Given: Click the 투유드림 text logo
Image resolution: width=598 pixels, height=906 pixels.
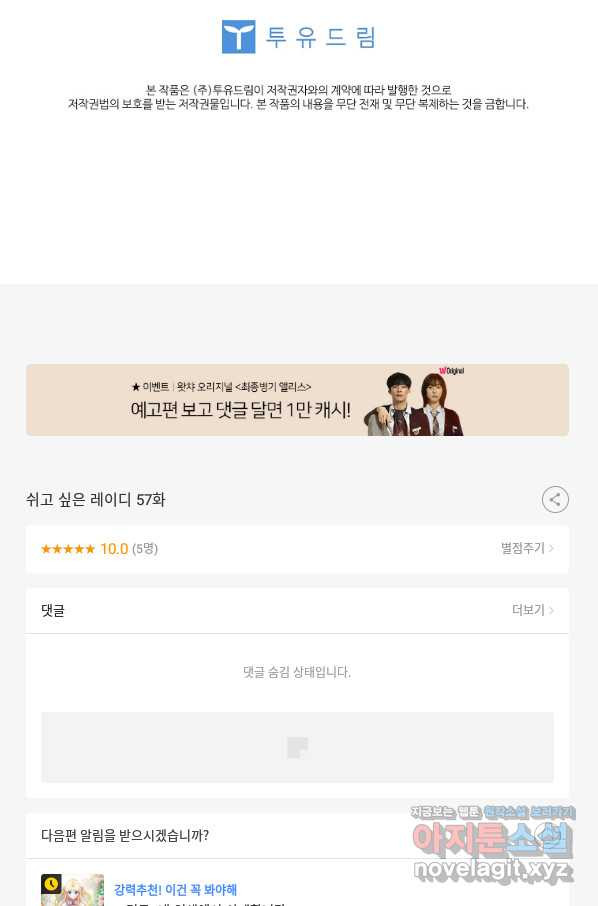Looking at the screenshot, I should 321,38.
